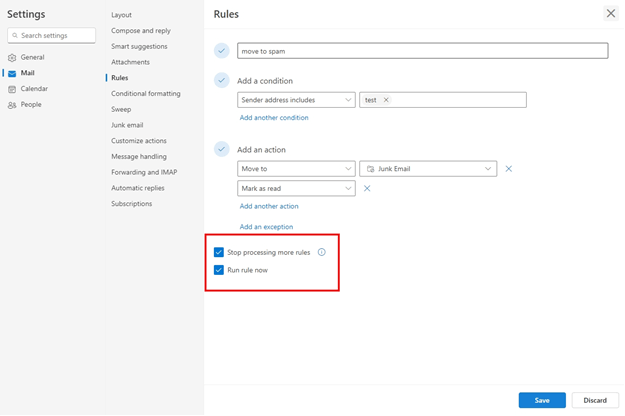Open Sweep settings

click(121, 109)
